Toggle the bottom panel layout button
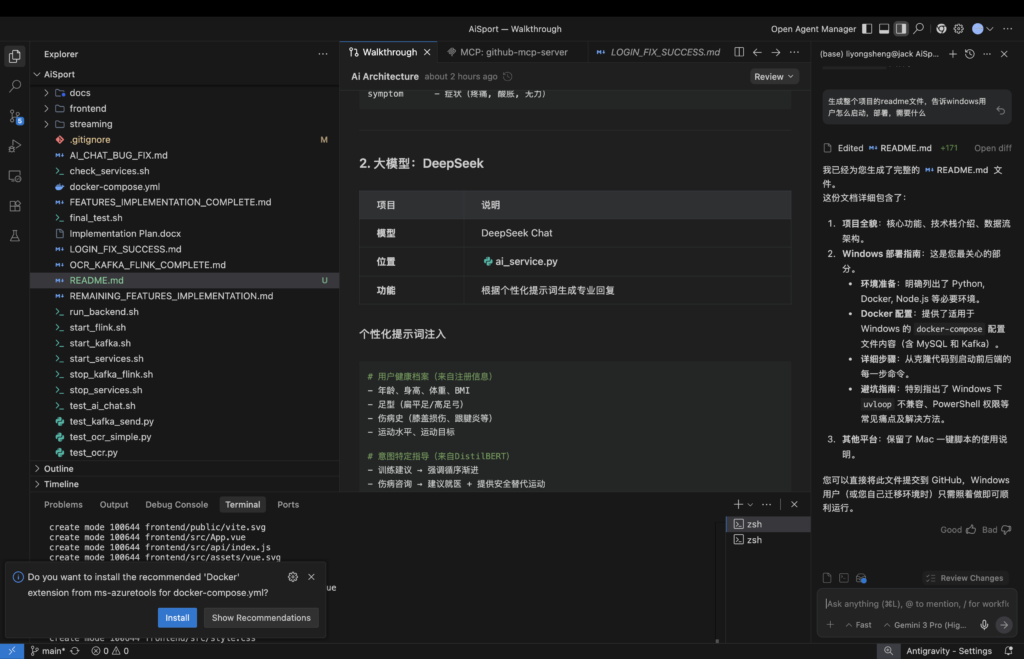Screen dimensions: 1024x659 click(x=884, y=29)
